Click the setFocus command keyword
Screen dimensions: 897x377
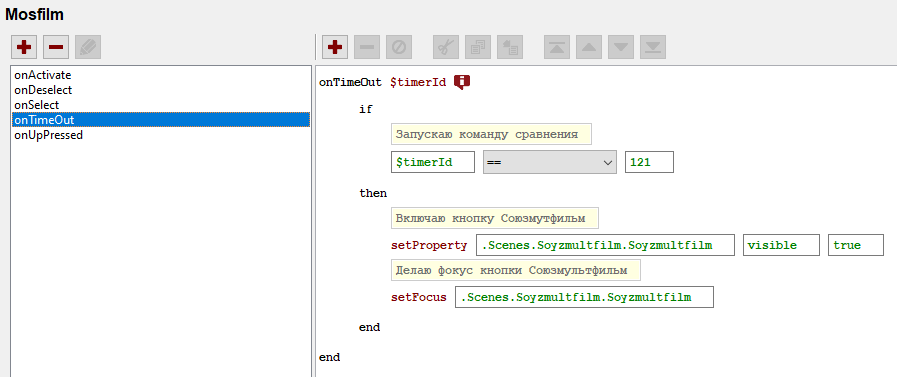419,297
